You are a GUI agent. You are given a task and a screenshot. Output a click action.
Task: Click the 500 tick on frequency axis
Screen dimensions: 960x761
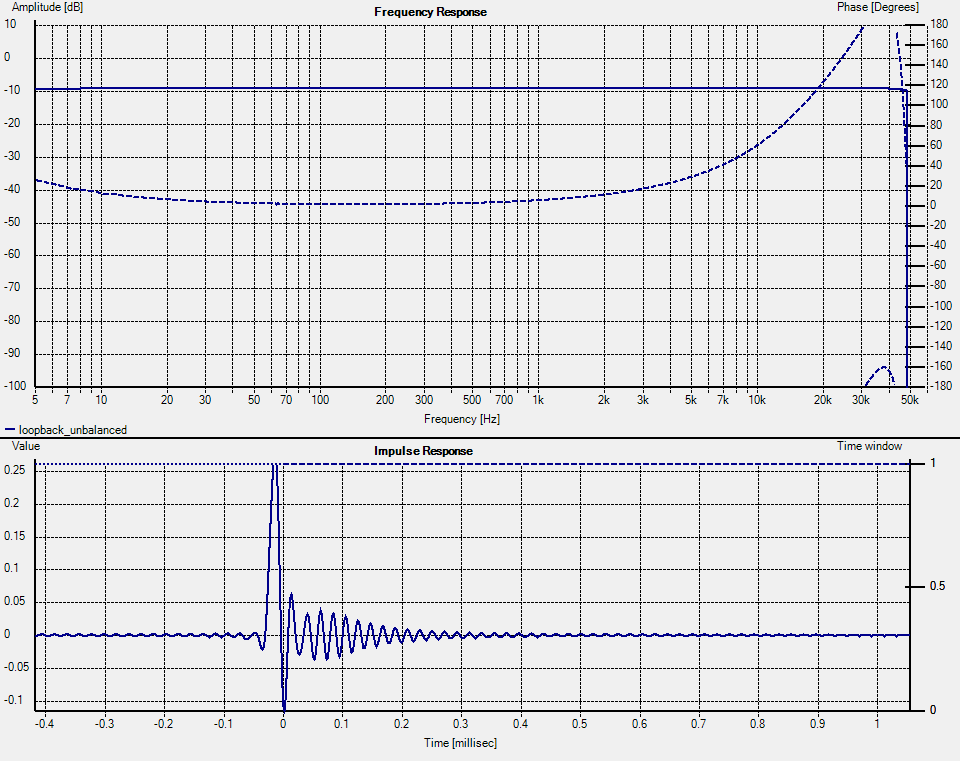pyautogui.click(x=472, y=400)
